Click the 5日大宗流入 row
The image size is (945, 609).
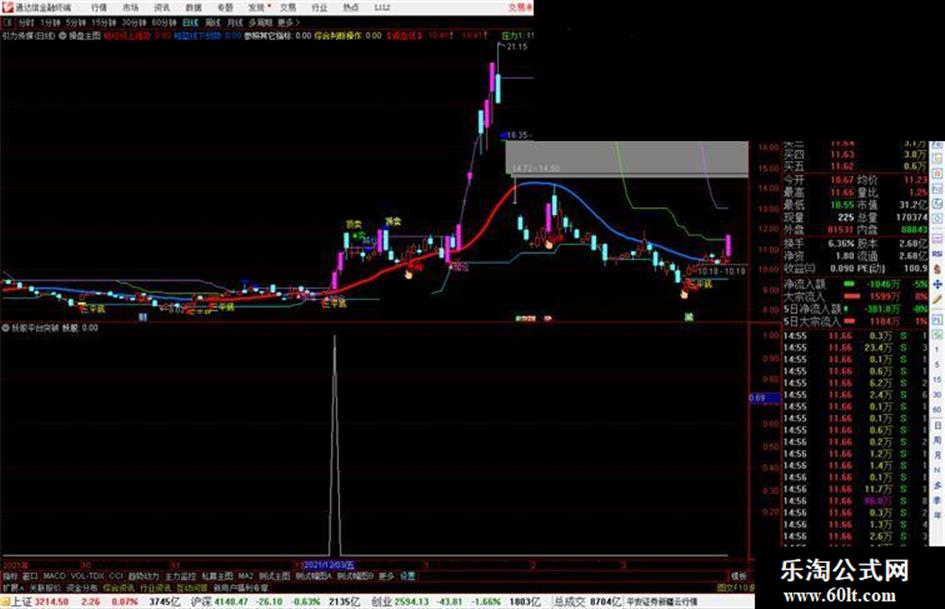click(855, 321)
